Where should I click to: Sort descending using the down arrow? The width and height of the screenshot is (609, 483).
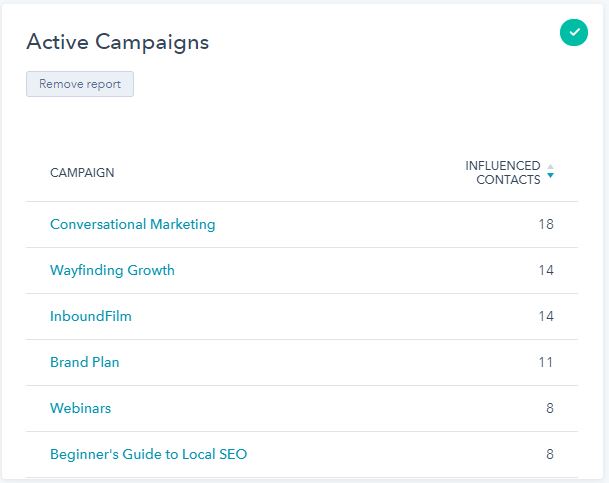[x=550, y=176]
